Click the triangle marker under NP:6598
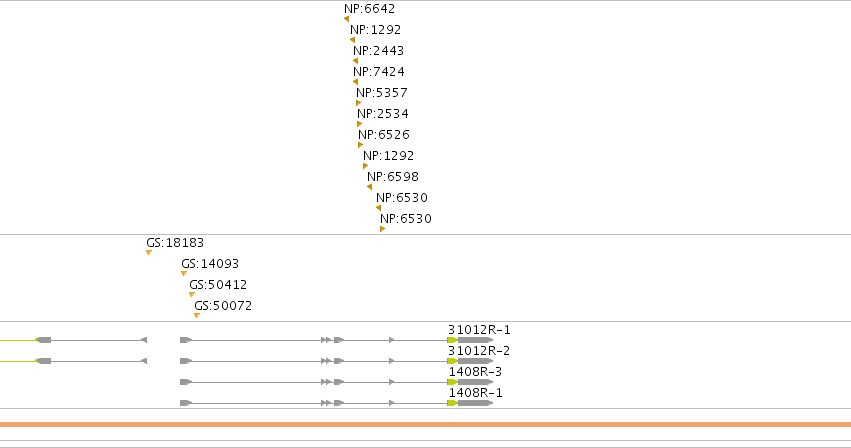The width and height of the screenshot is (851, 448). point(370,187)
